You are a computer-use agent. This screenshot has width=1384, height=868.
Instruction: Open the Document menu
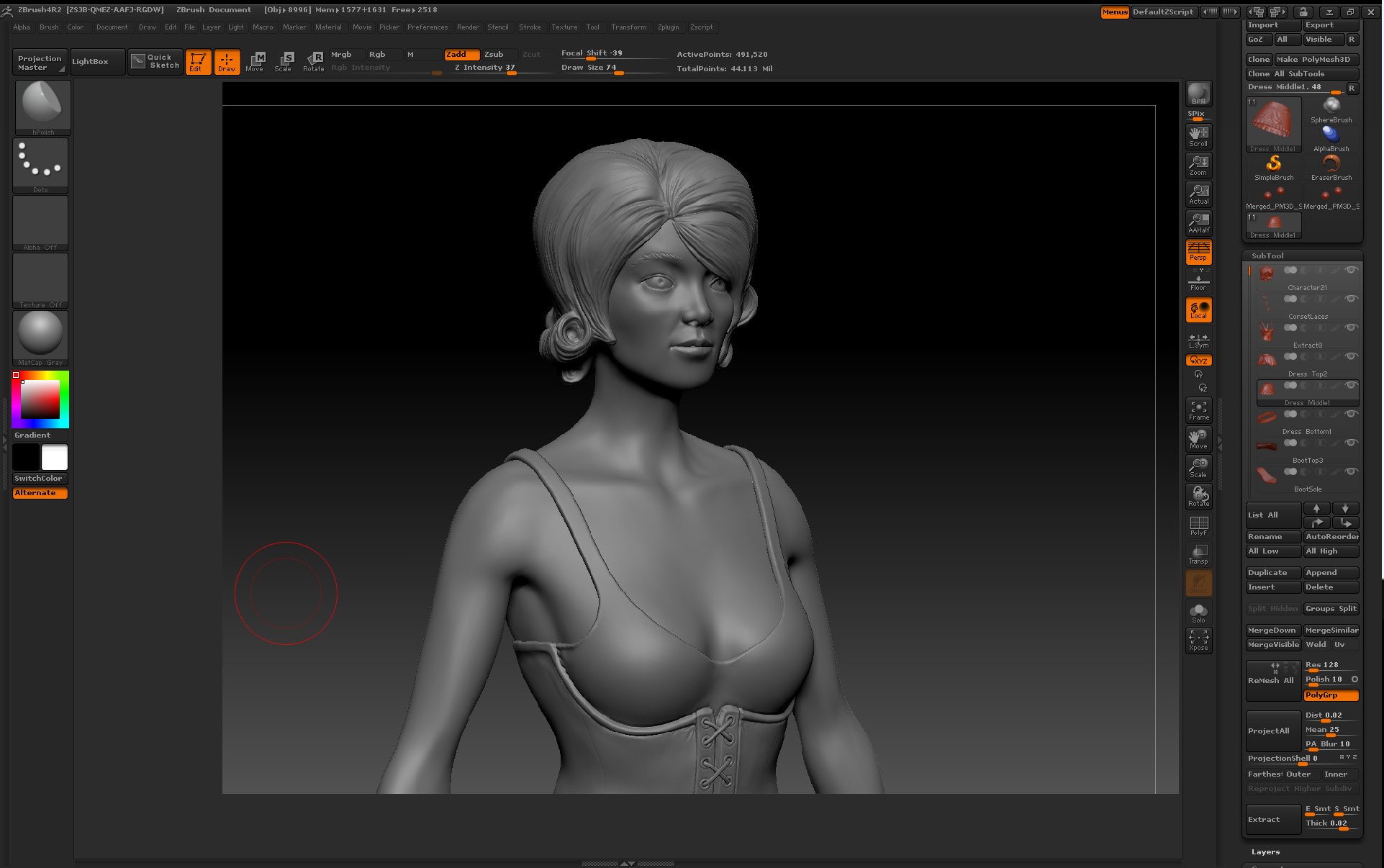(x=112, y=27)
